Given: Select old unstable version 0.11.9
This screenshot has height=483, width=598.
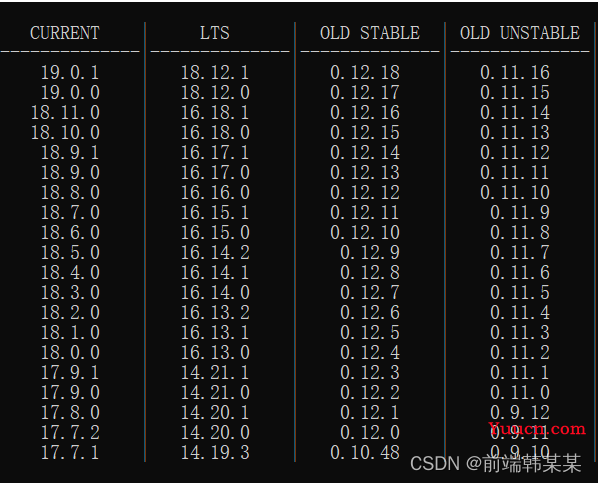Looking at the screenshot, I should click(520, 213).
